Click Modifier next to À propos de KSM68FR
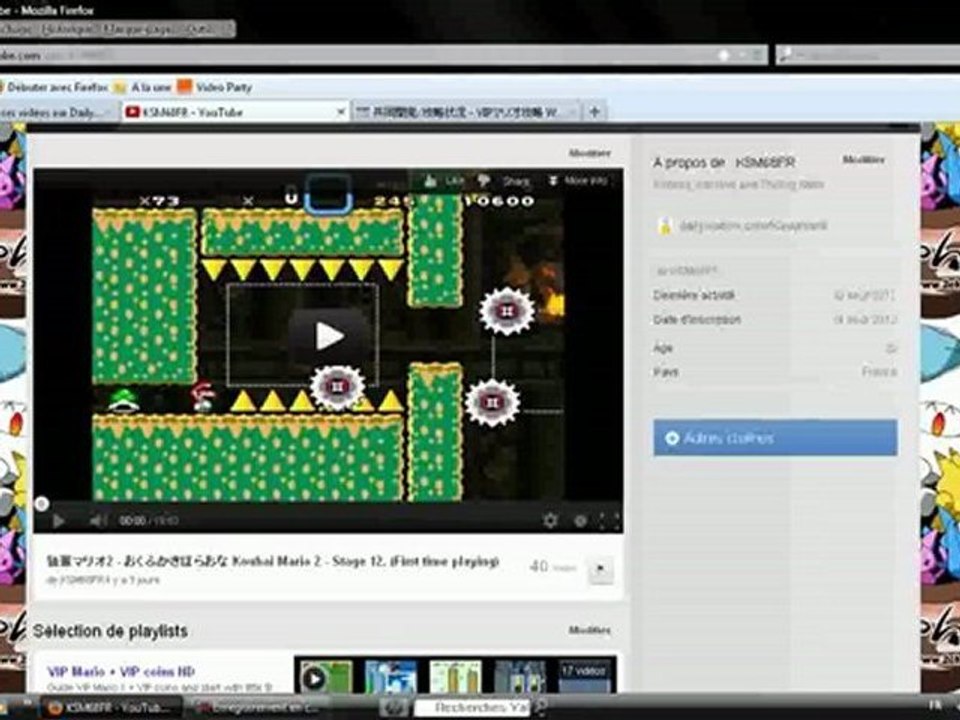This screenshot has height=720, width=960. point(863,160)
